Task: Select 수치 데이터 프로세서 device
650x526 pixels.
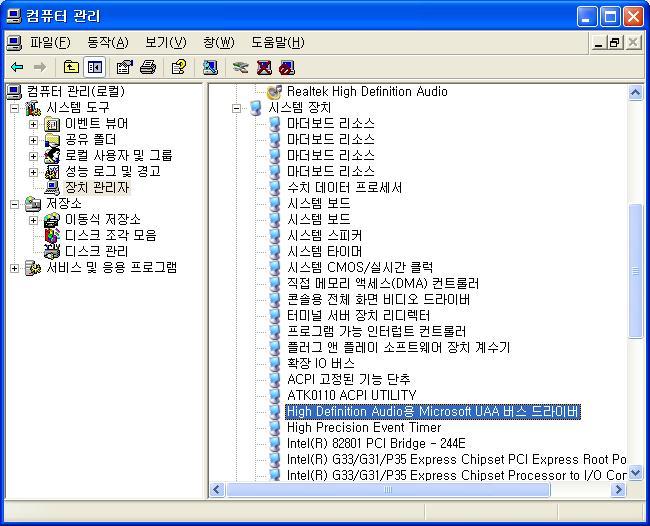Action: pyautogui.click(x=344, y=187)
